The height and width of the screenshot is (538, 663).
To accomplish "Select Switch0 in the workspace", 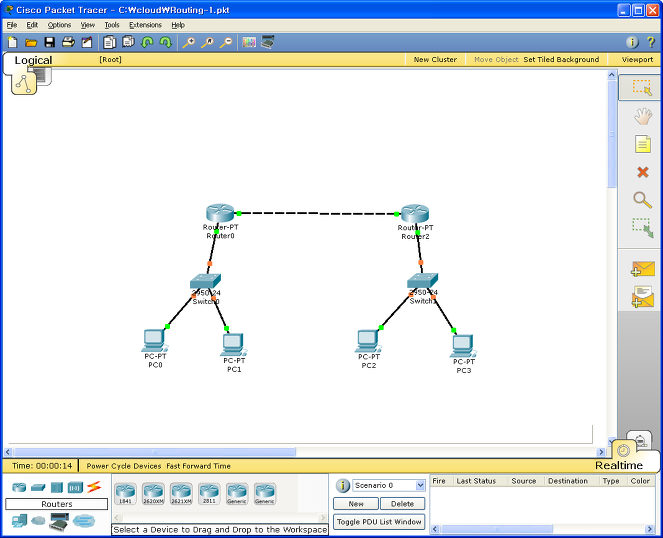I will click(205, 281).
